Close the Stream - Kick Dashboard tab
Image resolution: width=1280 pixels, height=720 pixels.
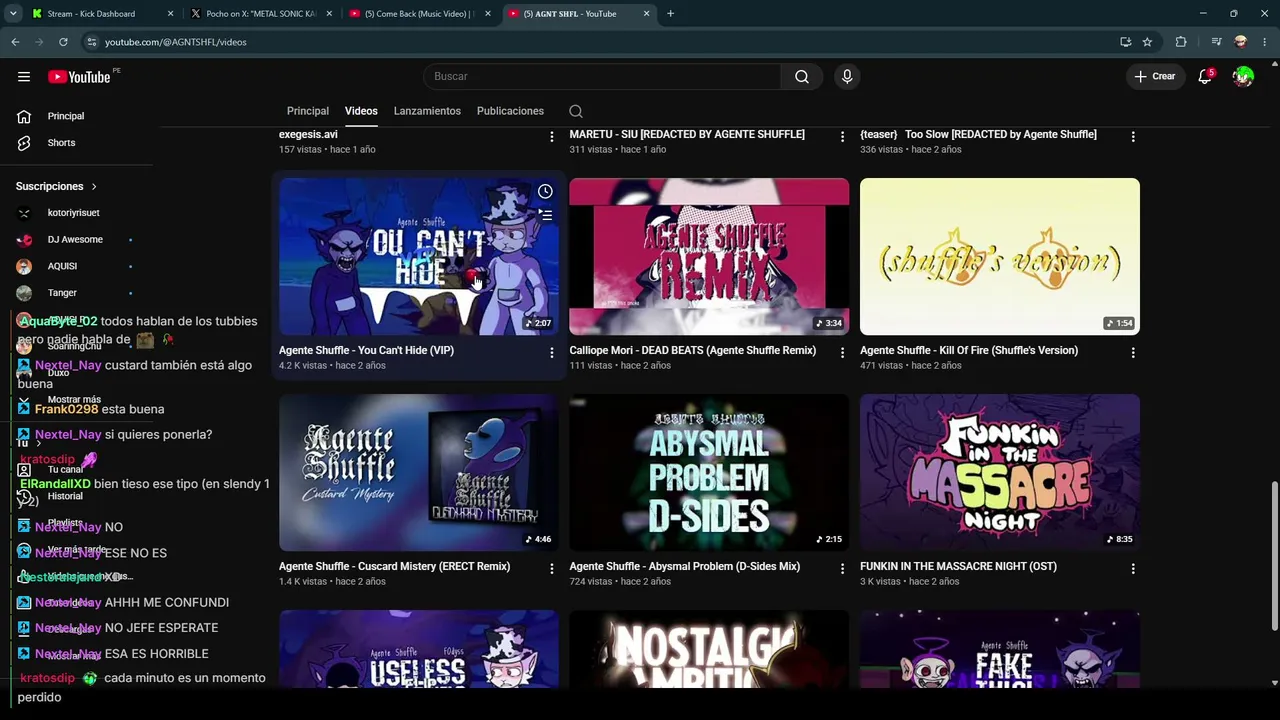click(170, 14)
